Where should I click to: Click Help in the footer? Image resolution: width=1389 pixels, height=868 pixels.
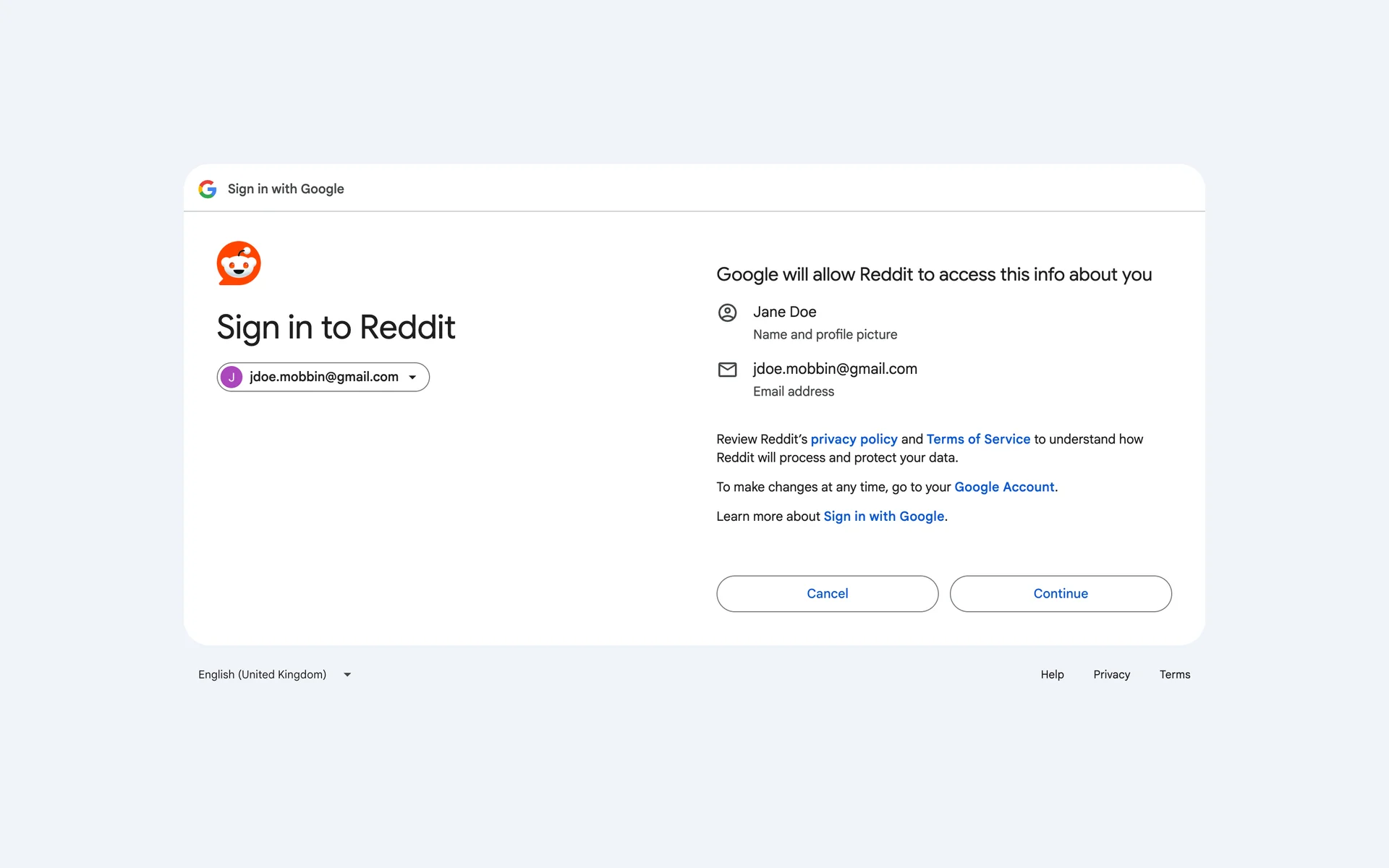point(1052,674)
